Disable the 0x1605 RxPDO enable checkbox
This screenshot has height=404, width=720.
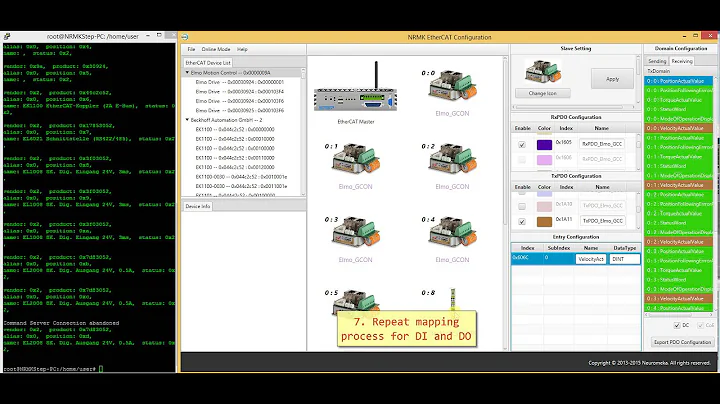[522, 145]
